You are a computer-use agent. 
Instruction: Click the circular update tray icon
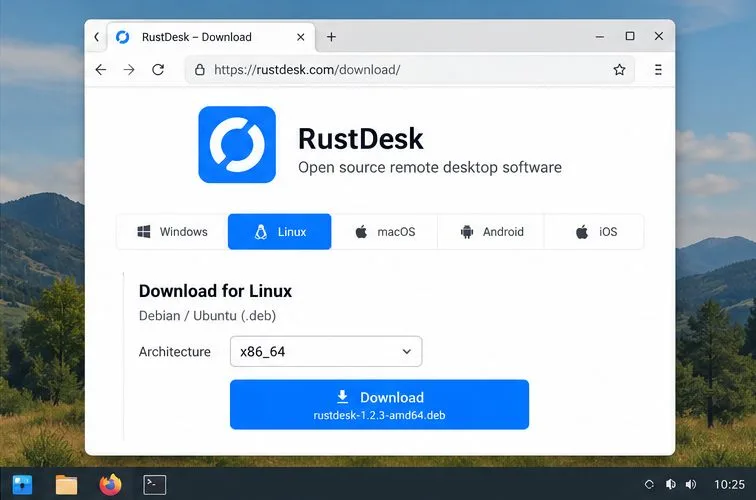(649, 484)
